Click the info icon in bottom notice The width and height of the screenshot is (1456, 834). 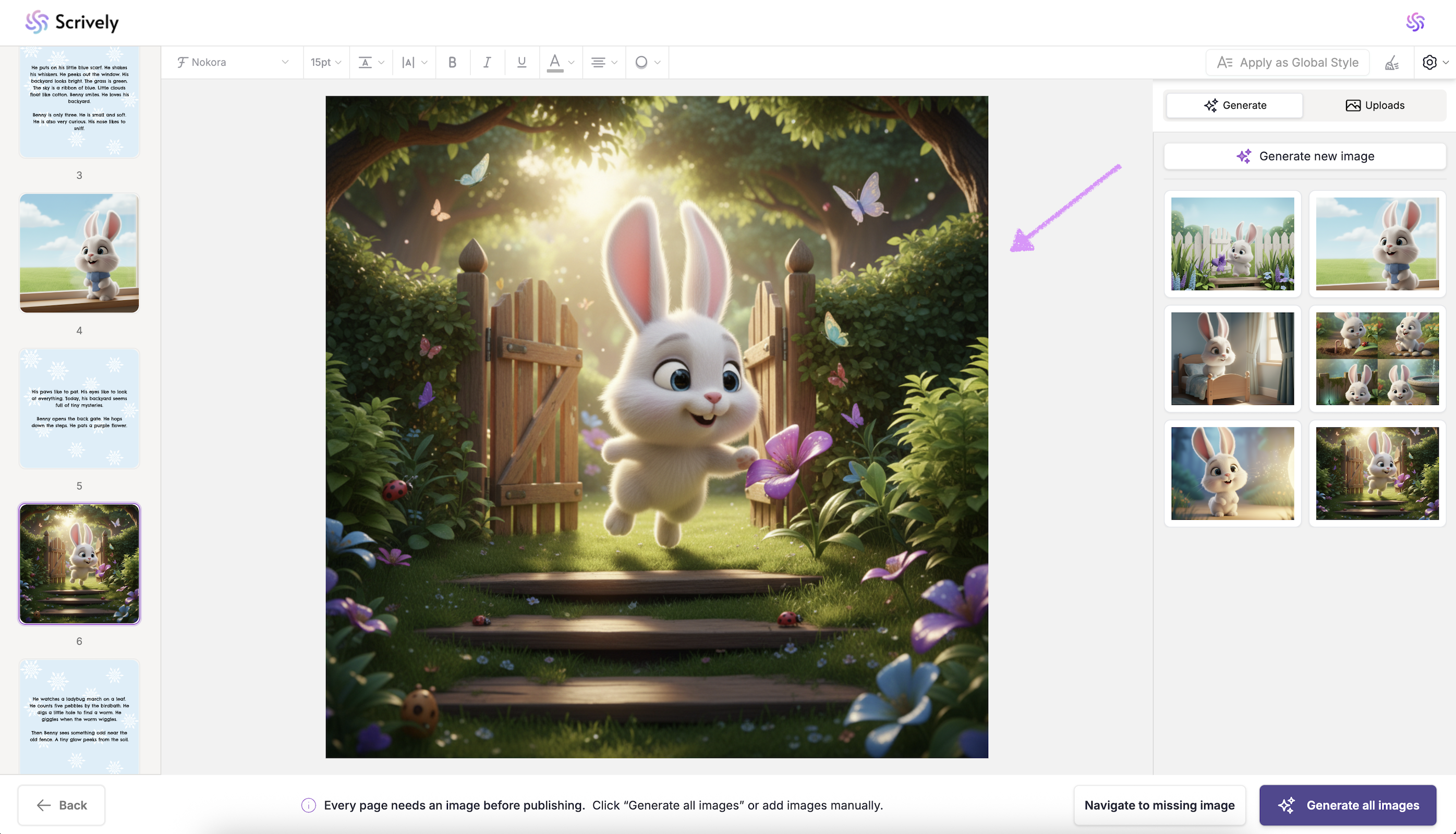308,805
